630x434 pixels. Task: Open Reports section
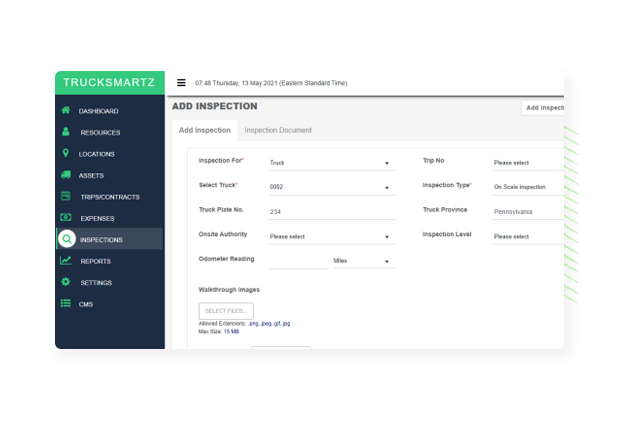point(96,261)
